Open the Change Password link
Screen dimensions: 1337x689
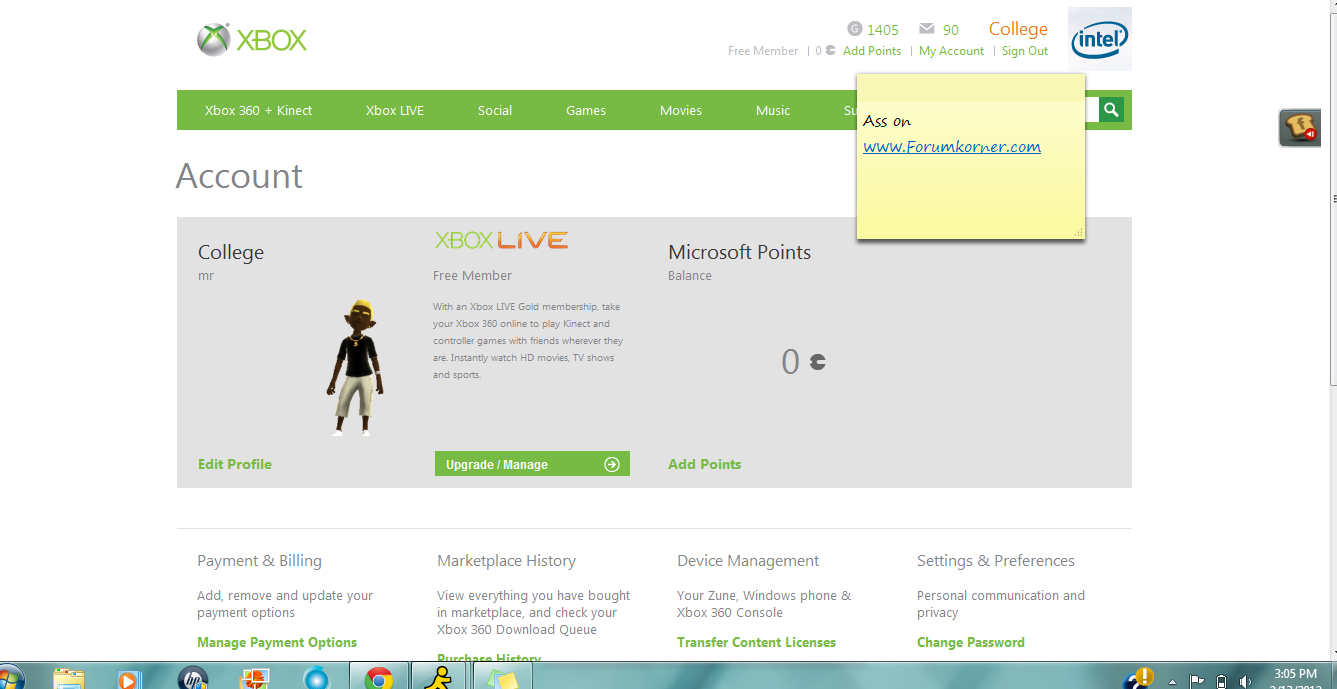pyautogui.click(x=971, y=642)
